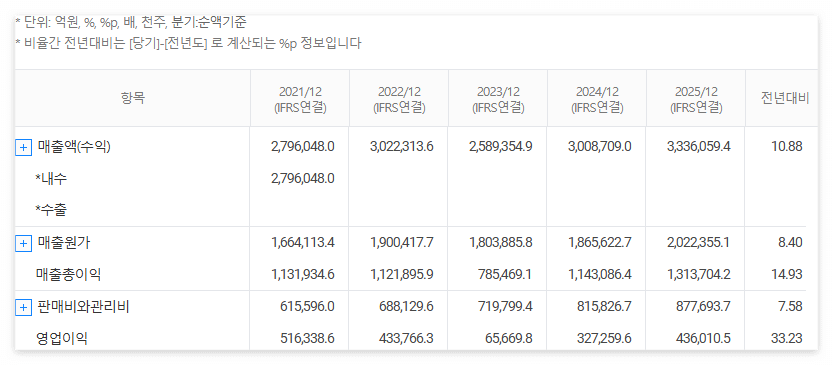Expand the 매출액(수익) row plus icon
This screenshot has width=833, height=365.
coord(23,148)
